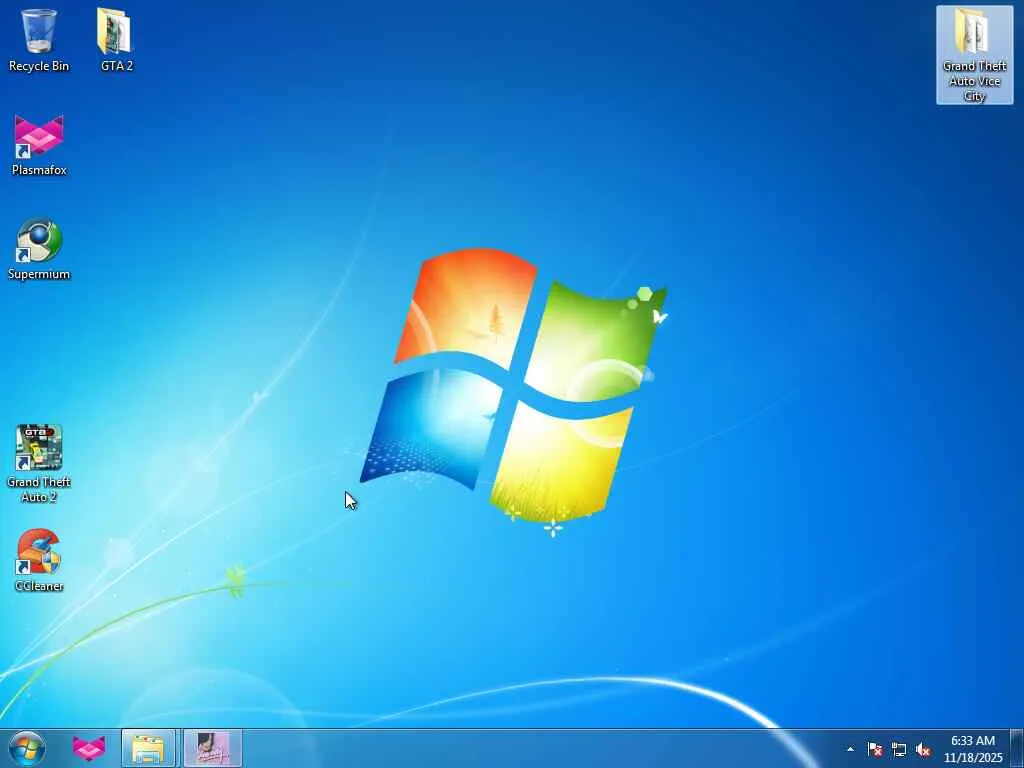Select the Supermium browser shortcut
1024x768 pixels.
(x=39, y=249)
